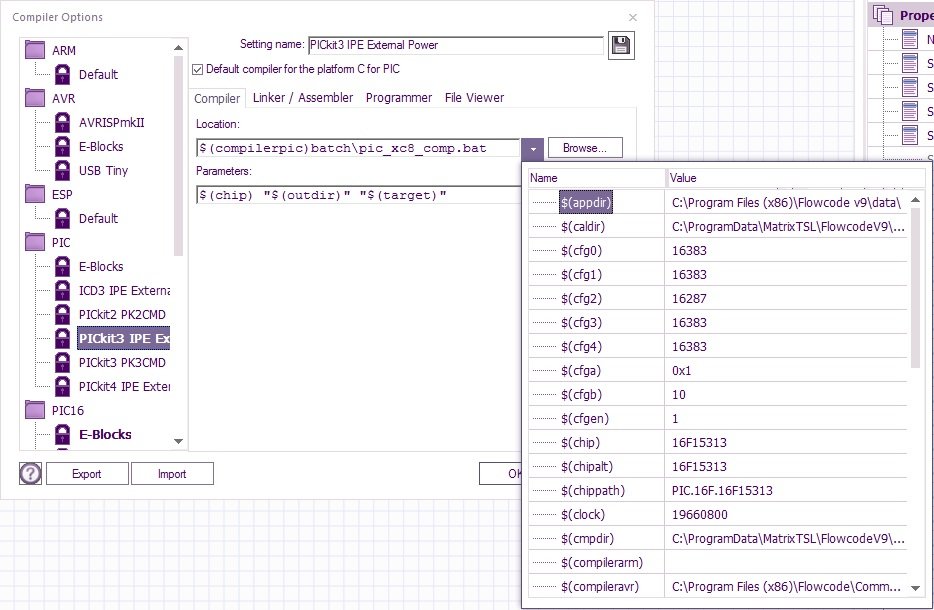The height and width of the screenshot is (610, 934).
Task: Open the Programmer tab
Action: pyautogui.click(x=398, y=98)
